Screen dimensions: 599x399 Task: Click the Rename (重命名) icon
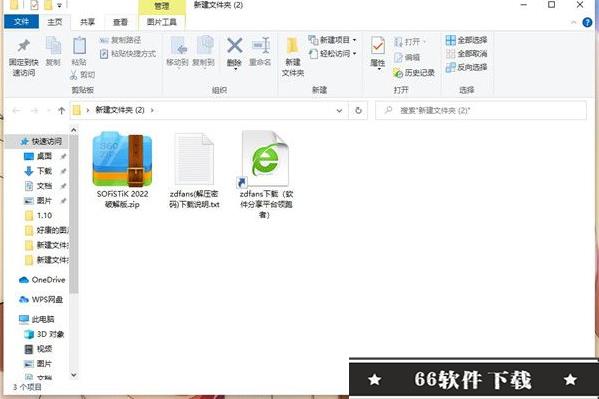(261, 46)
